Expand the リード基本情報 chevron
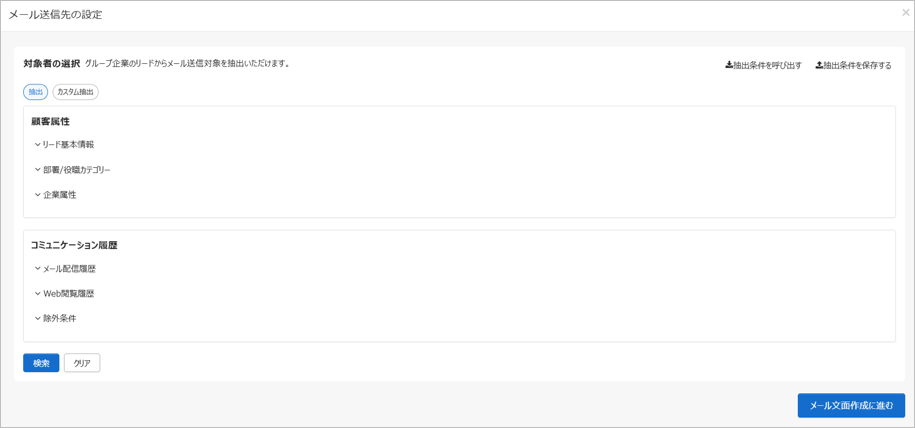915x428 pixels. [x=38, y=145]
